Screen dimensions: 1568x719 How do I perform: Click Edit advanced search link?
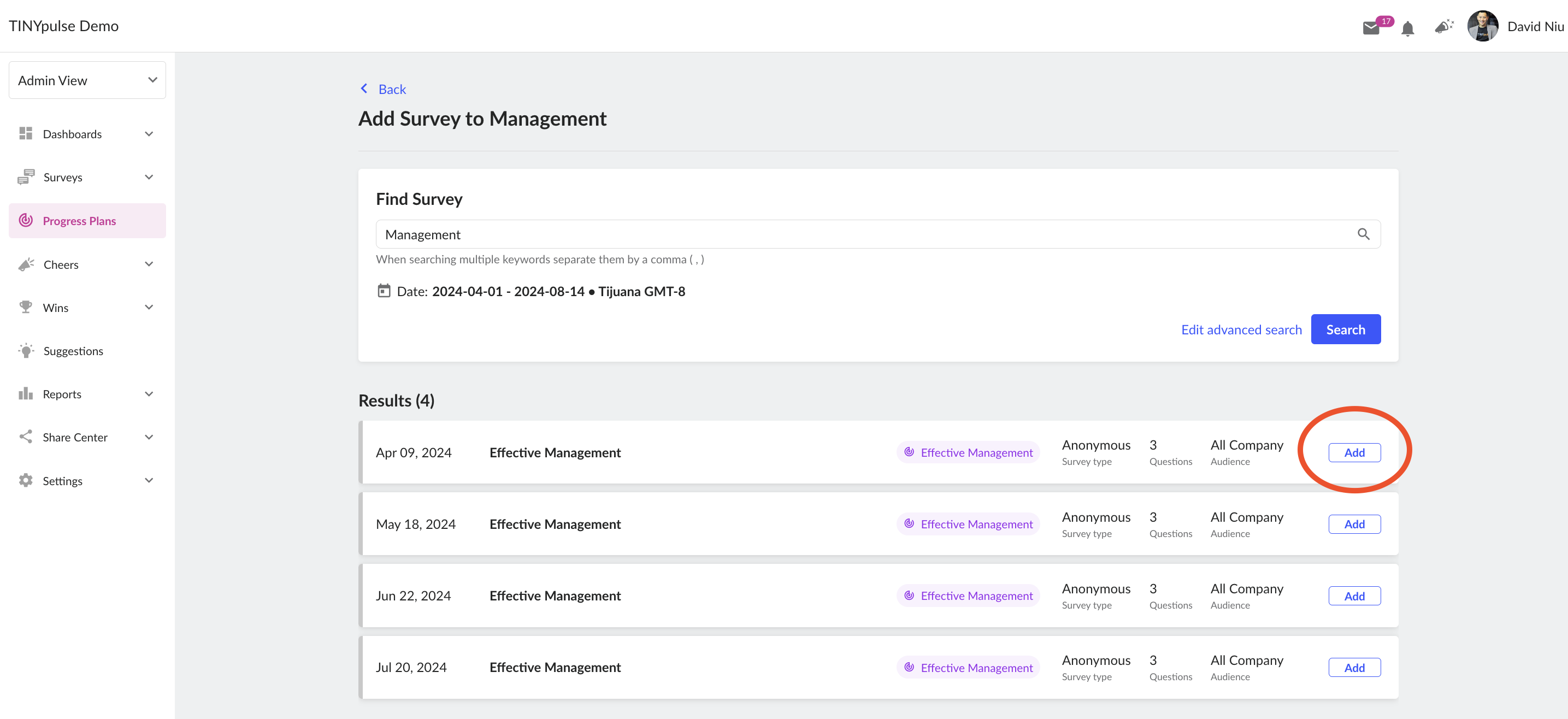tap(1241, 329)
